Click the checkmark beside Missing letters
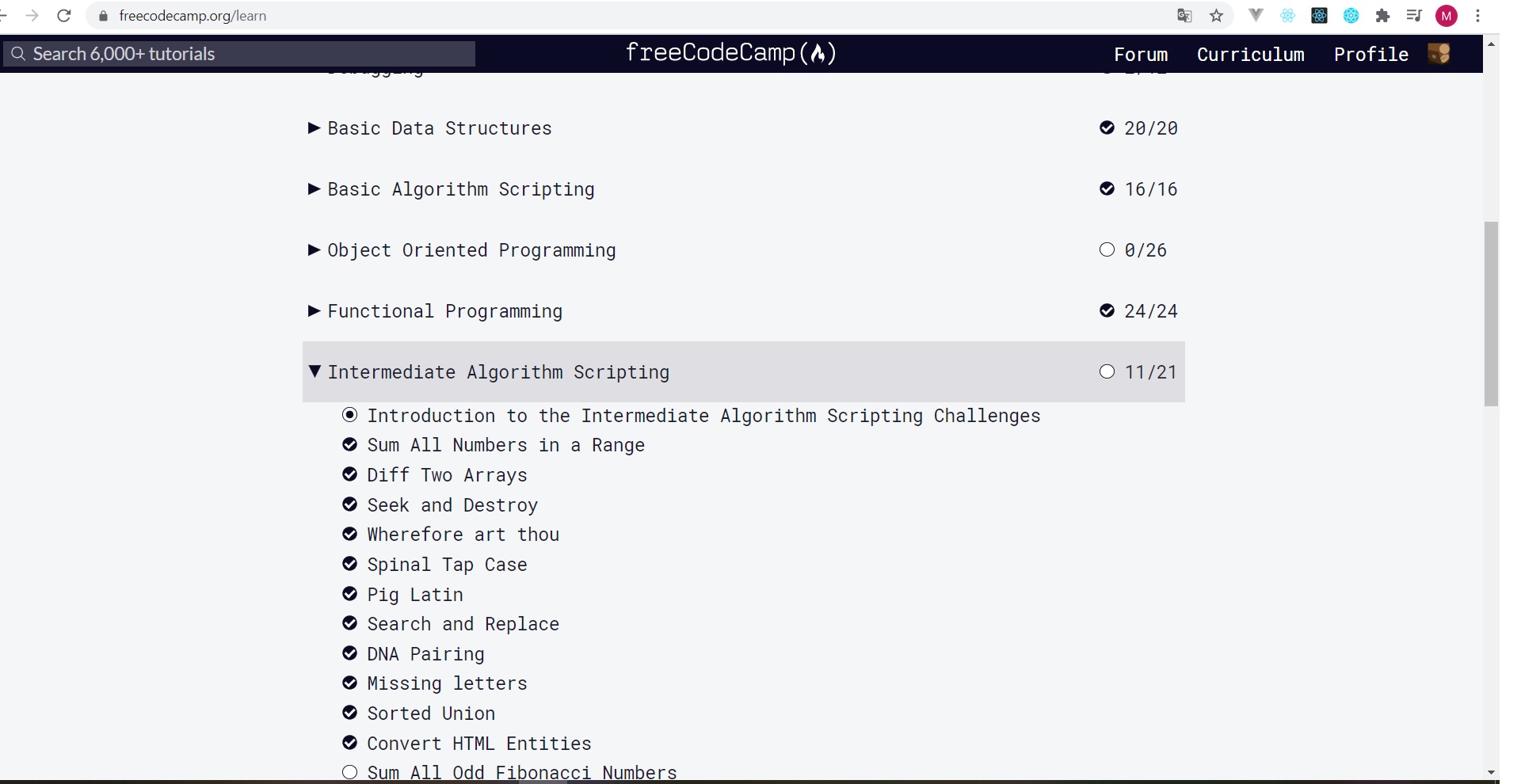 coord(349,683)
